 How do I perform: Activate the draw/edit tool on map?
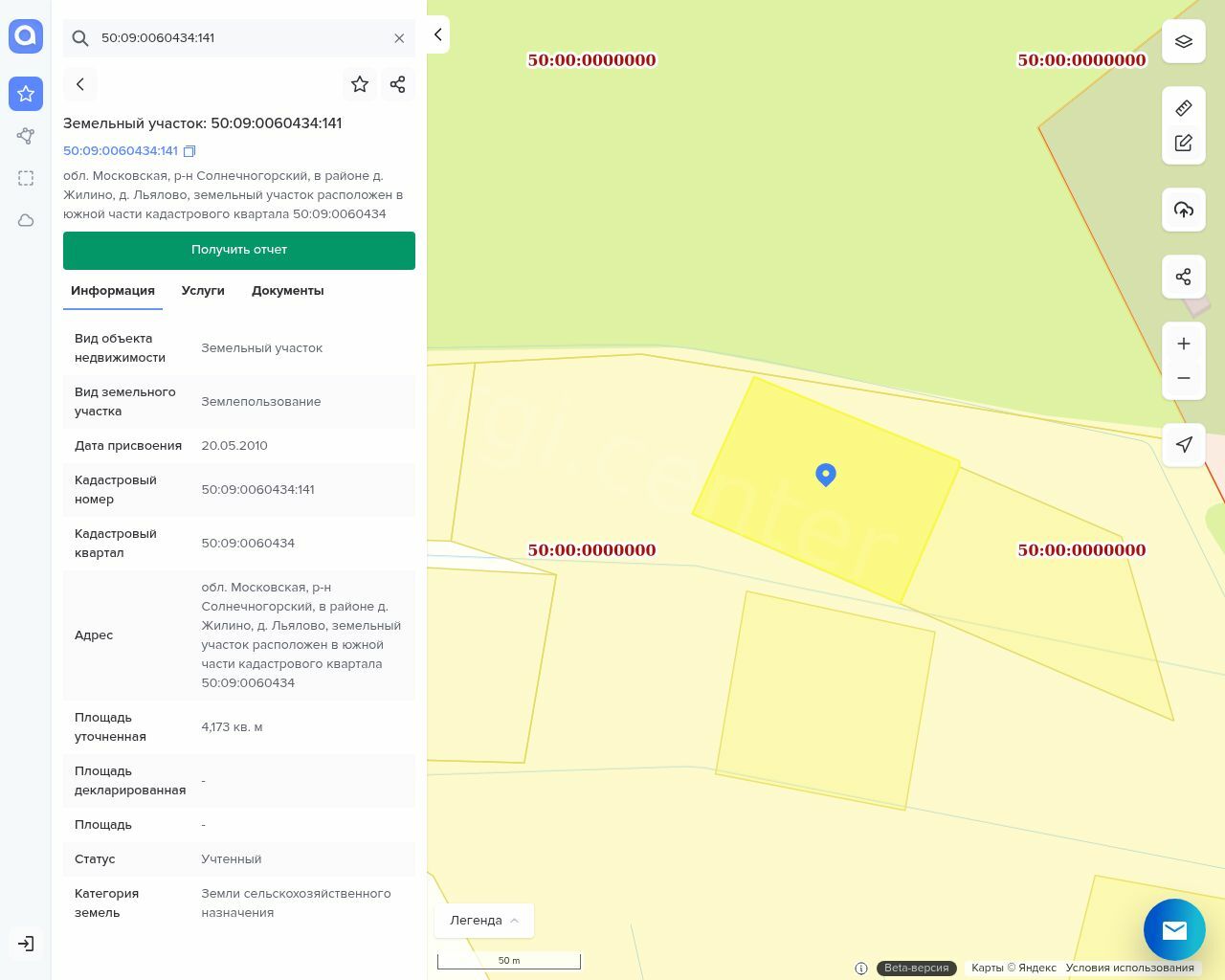pos(1184,143)
